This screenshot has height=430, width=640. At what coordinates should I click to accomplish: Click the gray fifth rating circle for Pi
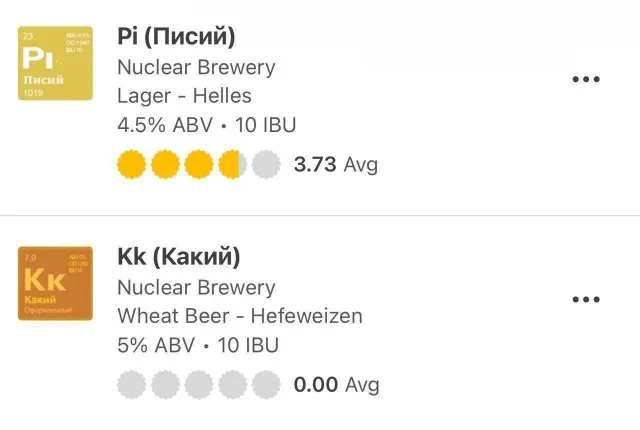(x=265, y=164)
